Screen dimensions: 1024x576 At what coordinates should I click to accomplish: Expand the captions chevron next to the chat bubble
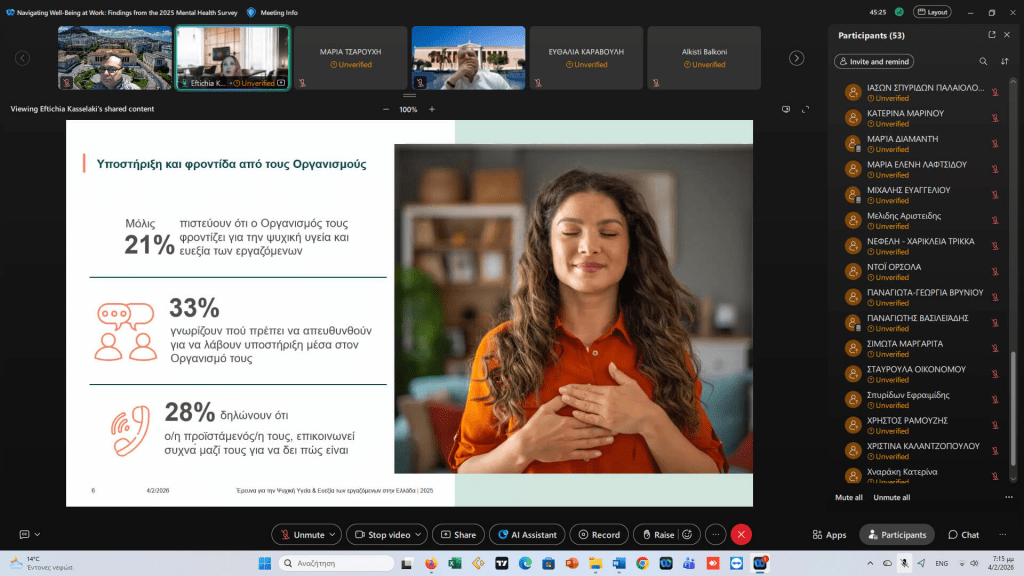click(37, 534)
